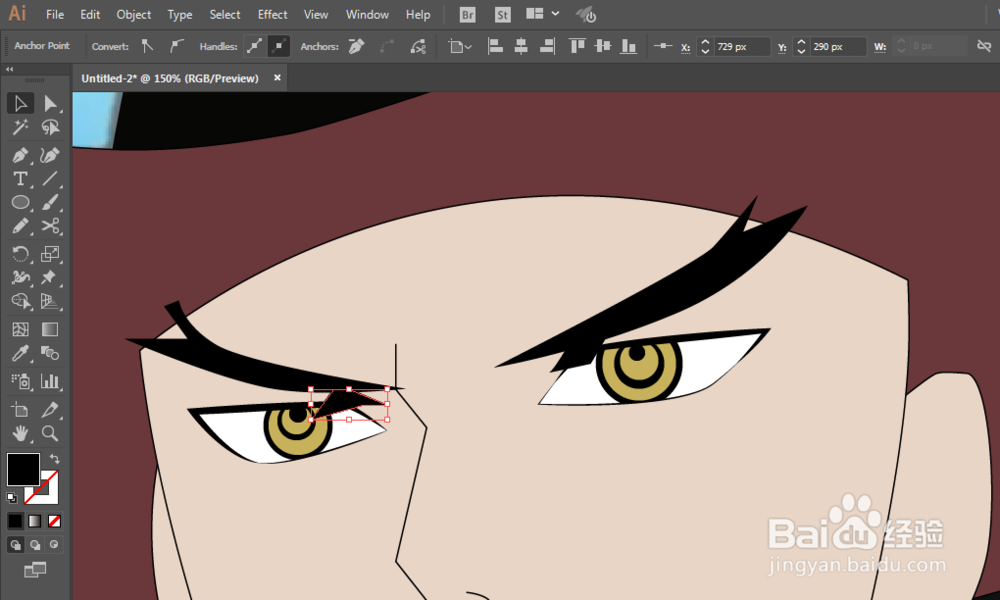The height and width of the screenshot is (600, 1000).
Task: Select the Width/Warp tool
Action: click(20, 277)
